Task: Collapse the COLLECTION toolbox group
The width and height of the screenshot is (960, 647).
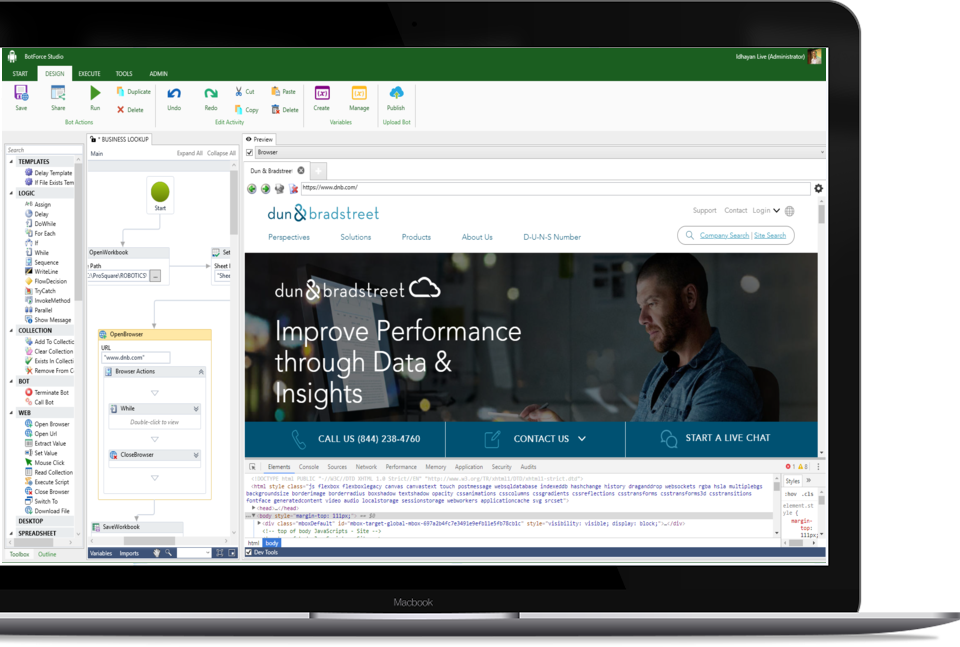Action: pyautogui.click(x=11, y=331)
